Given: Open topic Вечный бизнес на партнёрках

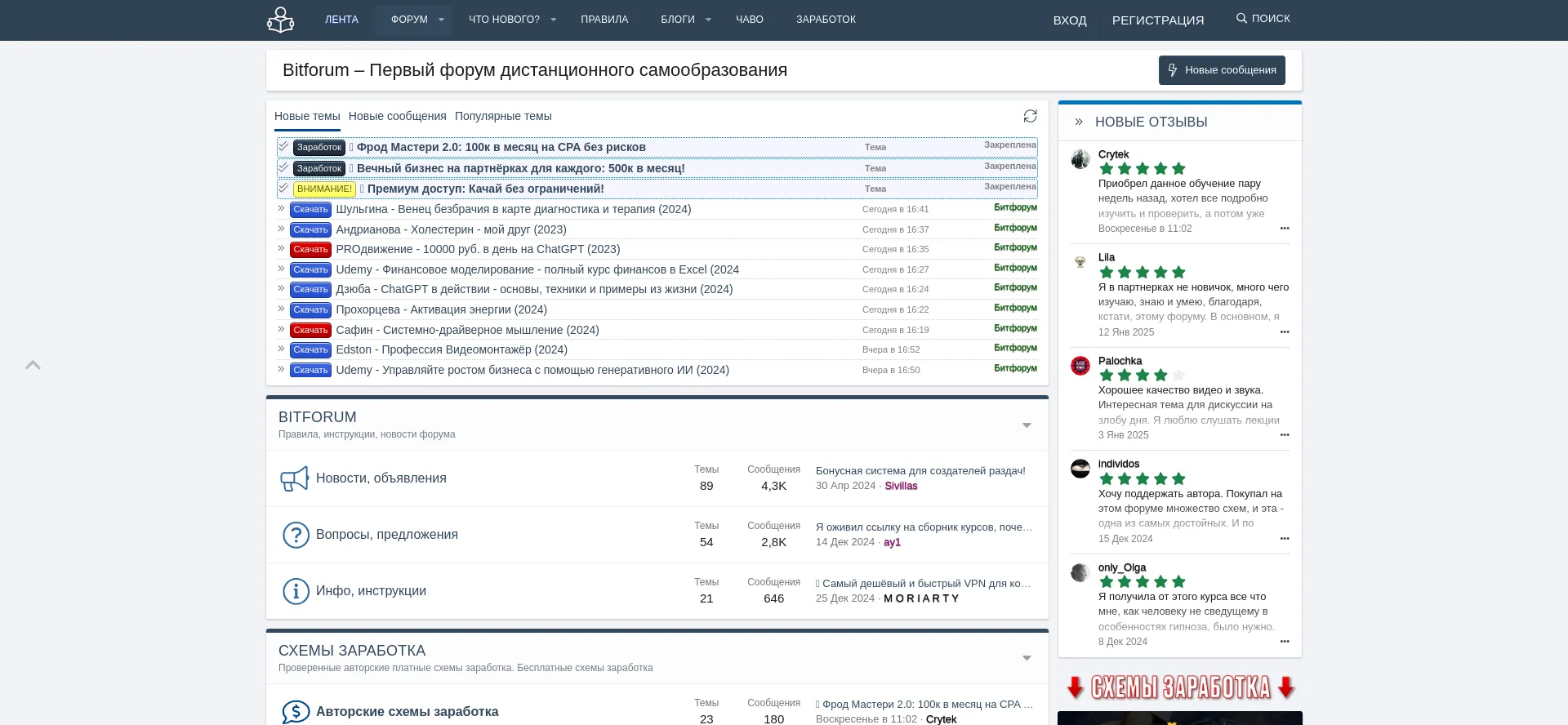Looking at the screenshot, I should pyautogui.click(x=521, y=168).
